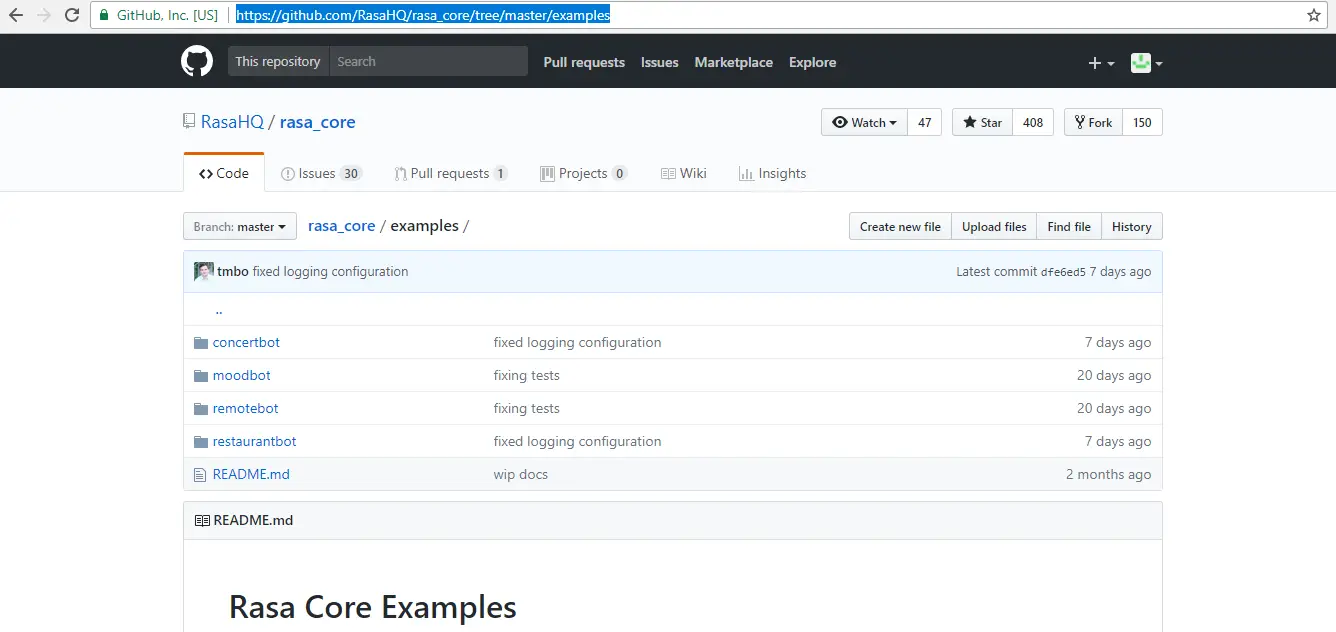
Task: Open the remotebot folder
Action: point(246,408)
